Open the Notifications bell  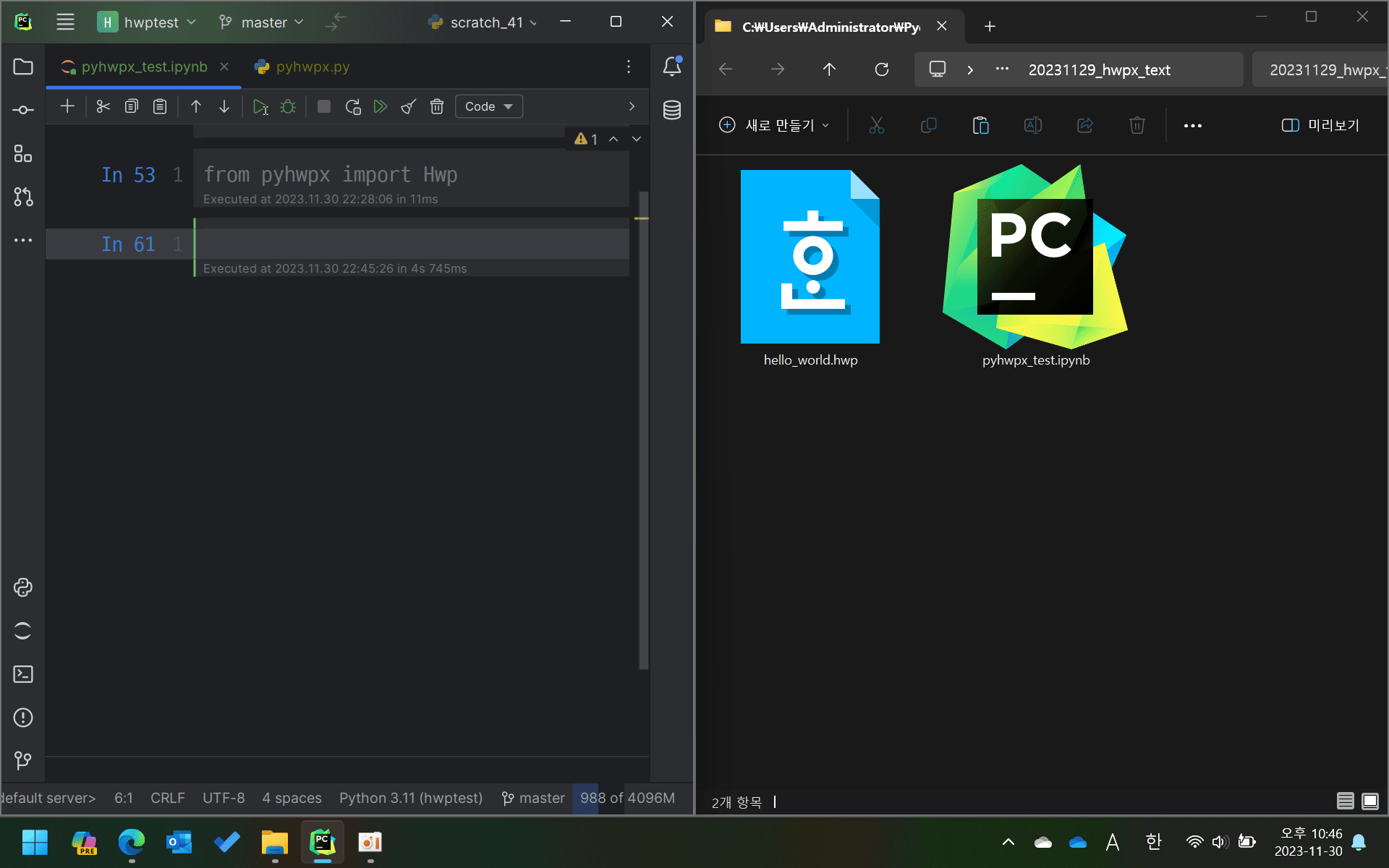pos(672,67)
